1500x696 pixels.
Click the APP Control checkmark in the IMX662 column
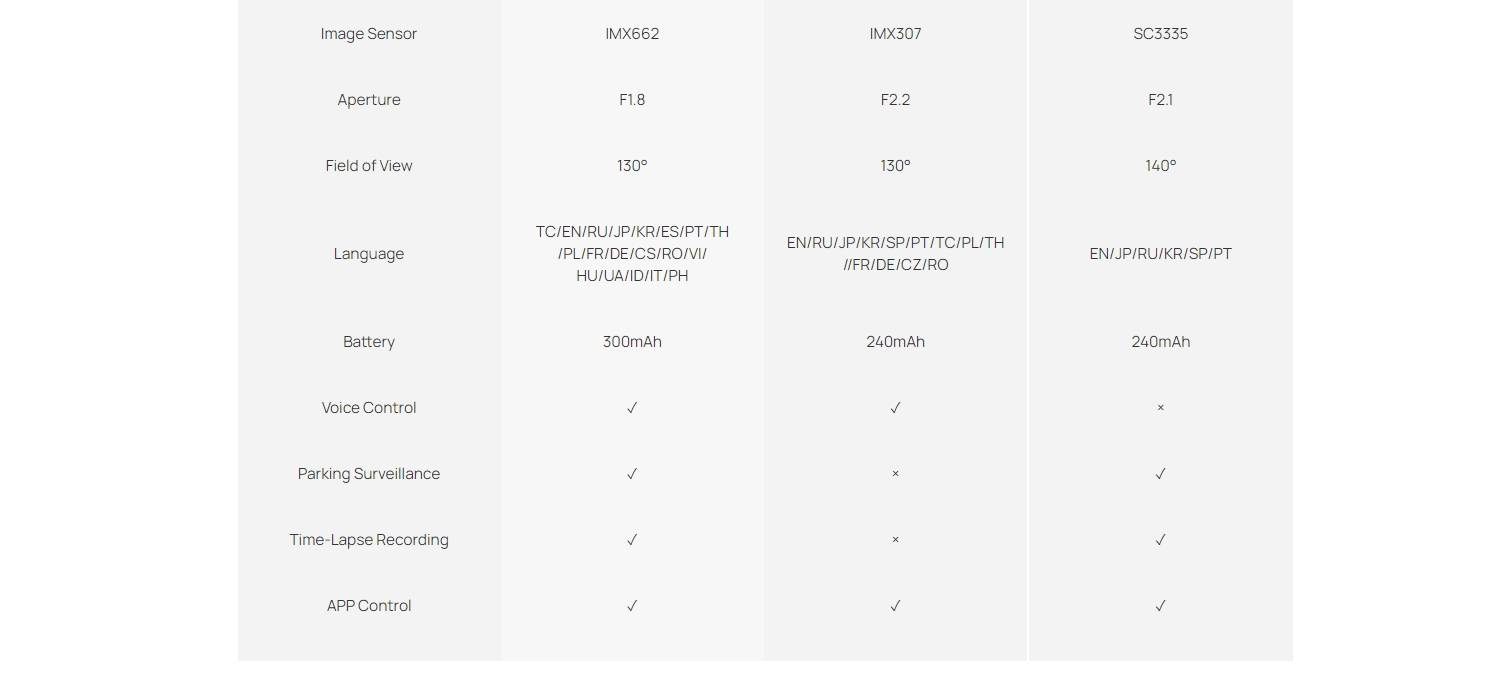[x=632, y=606]
